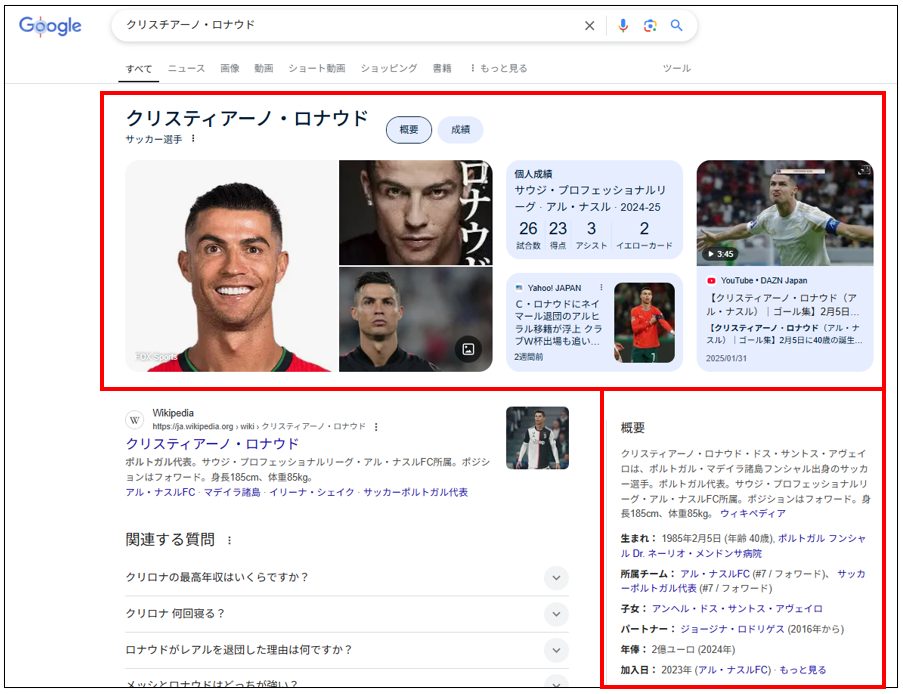Open Ronaldo photo in black jersey

tap(416, 319)
